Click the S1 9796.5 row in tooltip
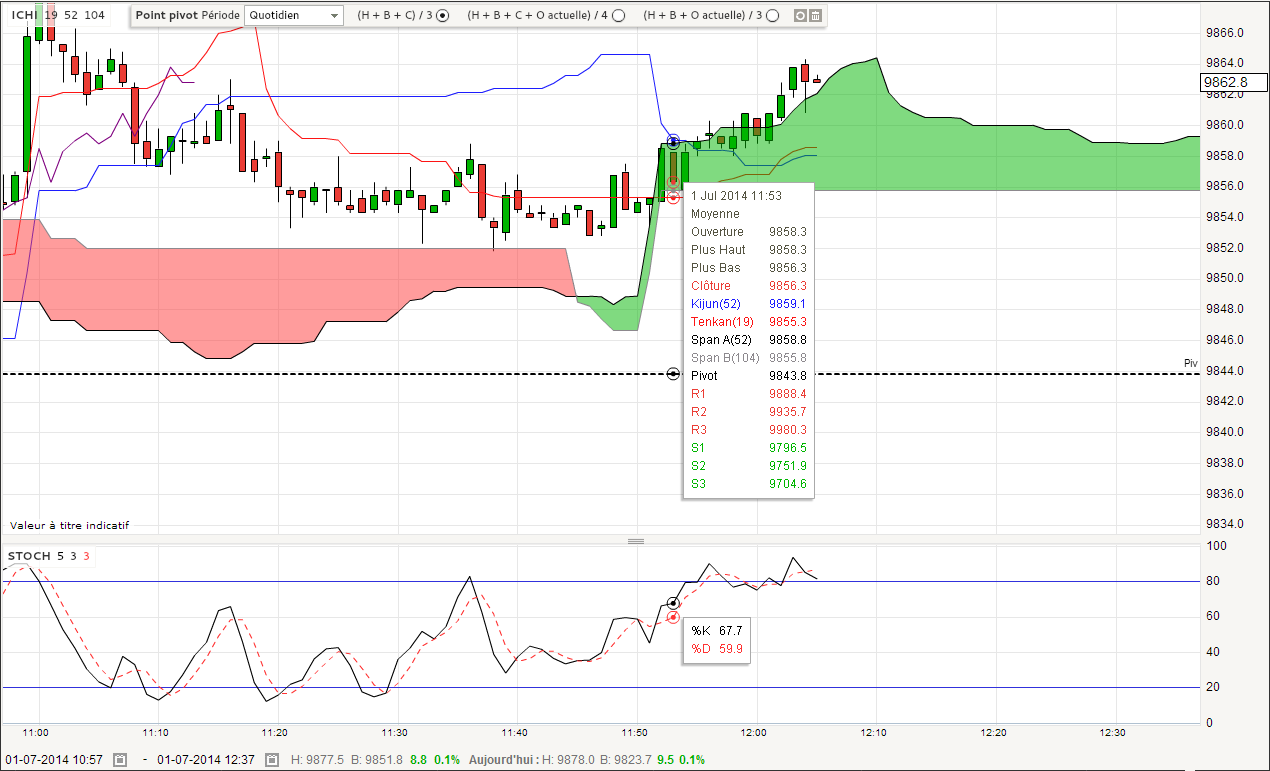Image resolution: width=1270 pixels, height=771 pixels. pos(748,447)
